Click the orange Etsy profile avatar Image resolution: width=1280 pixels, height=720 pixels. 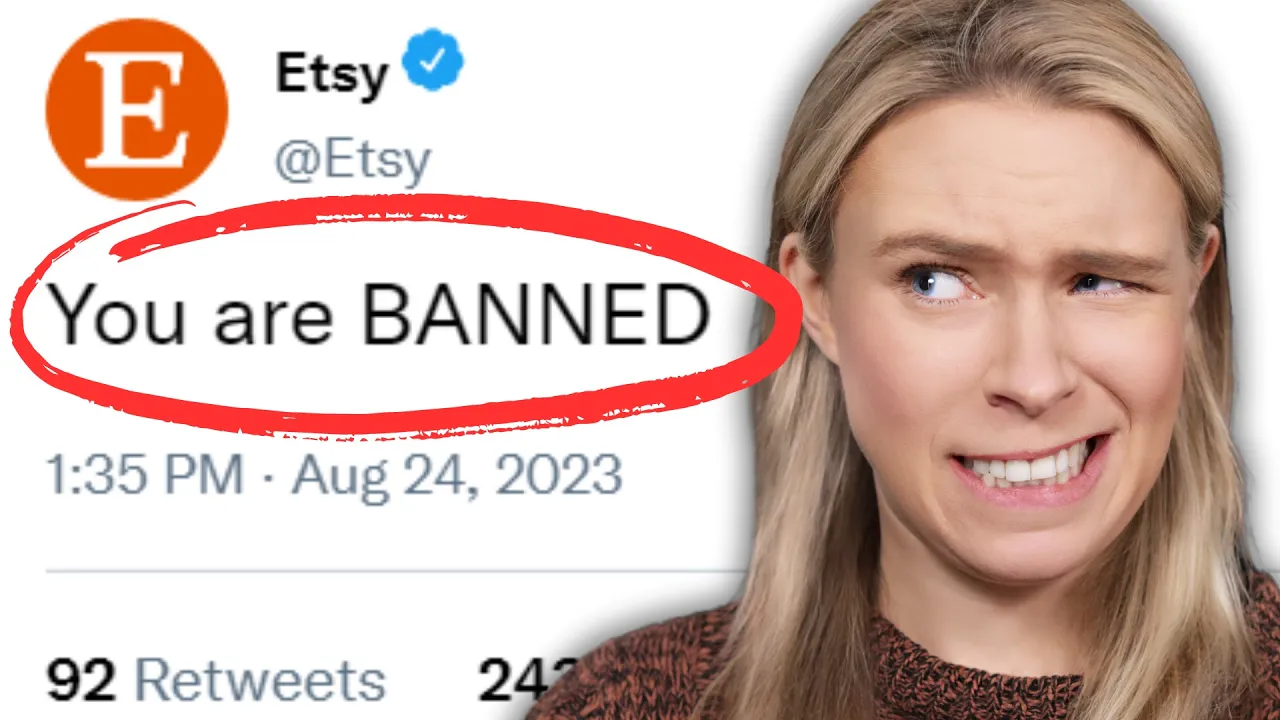(x=137, y=108)
